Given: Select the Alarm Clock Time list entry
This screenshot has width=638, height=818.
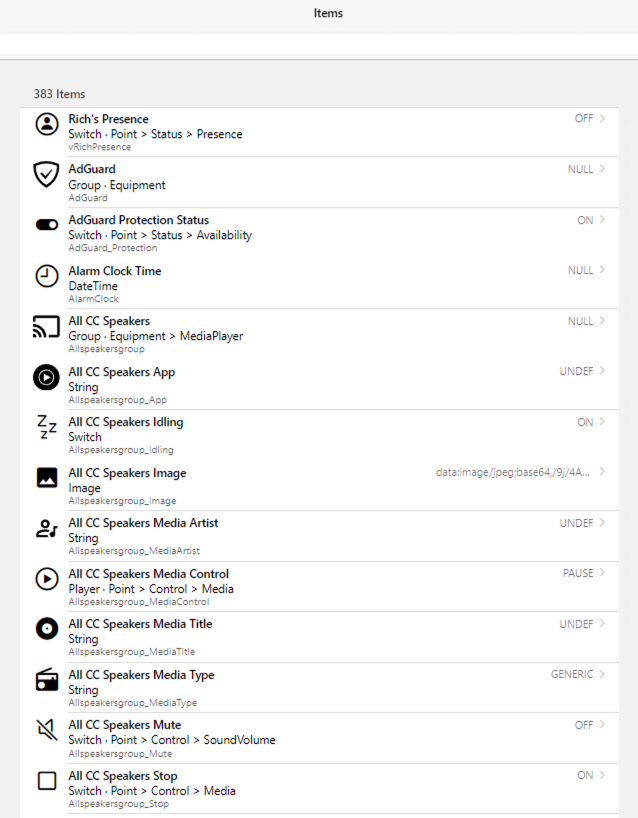Looking at the screenshot, I should (114, 271).
